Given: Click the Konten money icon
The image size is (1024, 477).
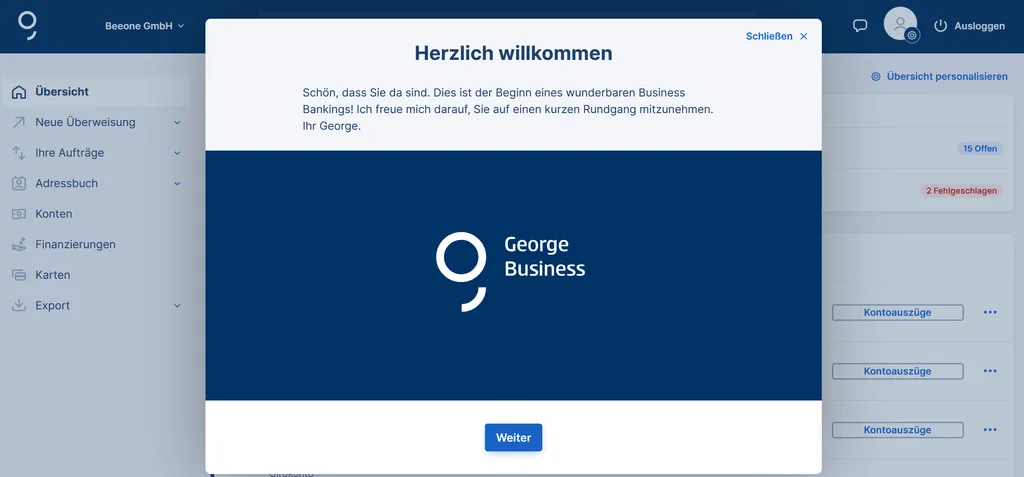Looking at the screenshot, I should pyautogui.click(x=19, y=214).
